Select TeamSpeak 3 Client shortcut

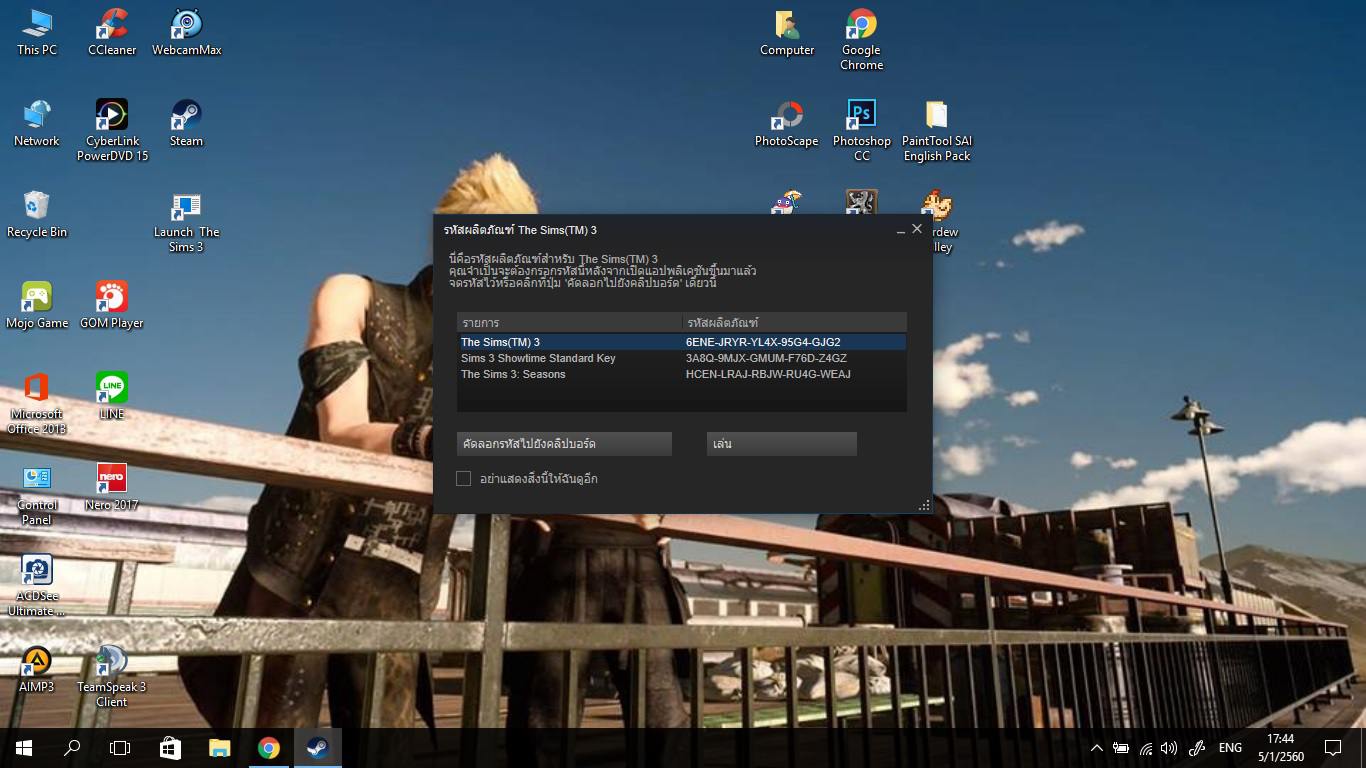click(112, 676)
